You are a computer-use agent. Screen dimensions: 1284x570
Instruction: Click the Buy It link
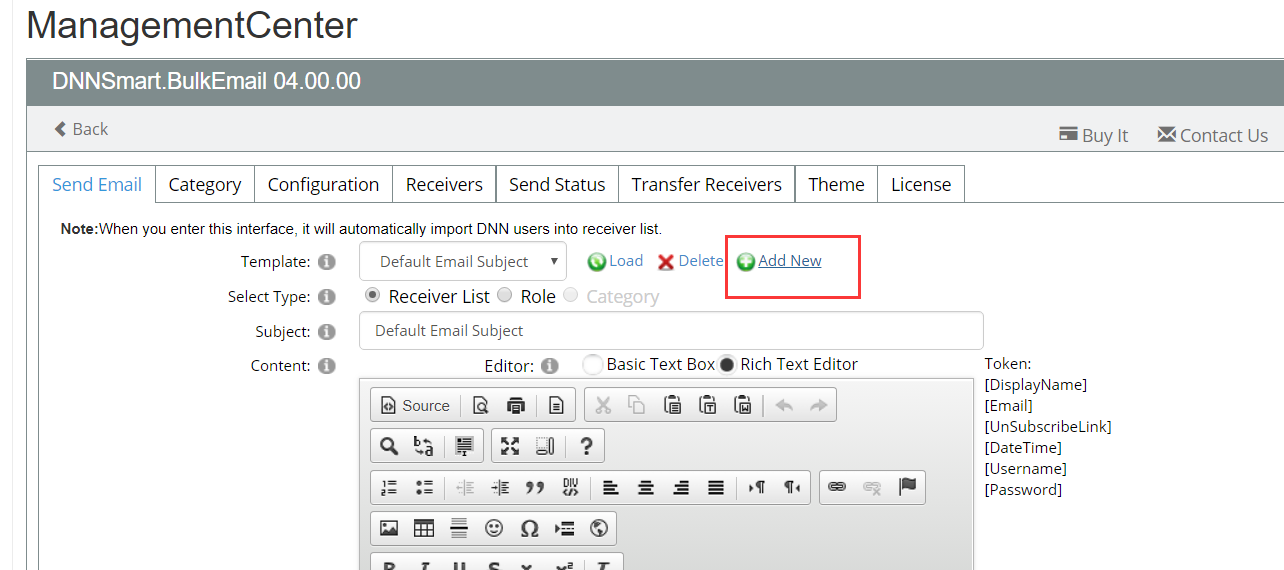1093,135
